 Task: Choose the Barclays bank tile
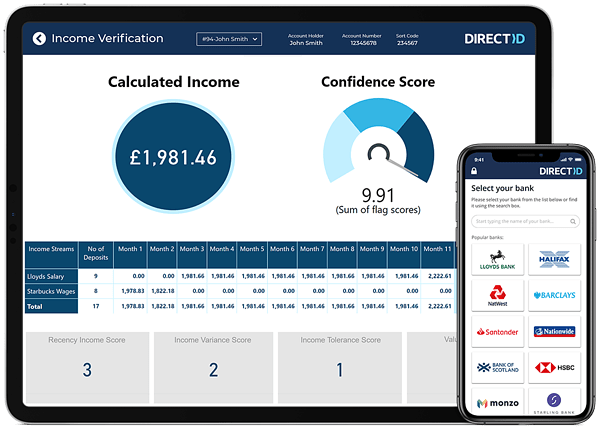point(554,295)
